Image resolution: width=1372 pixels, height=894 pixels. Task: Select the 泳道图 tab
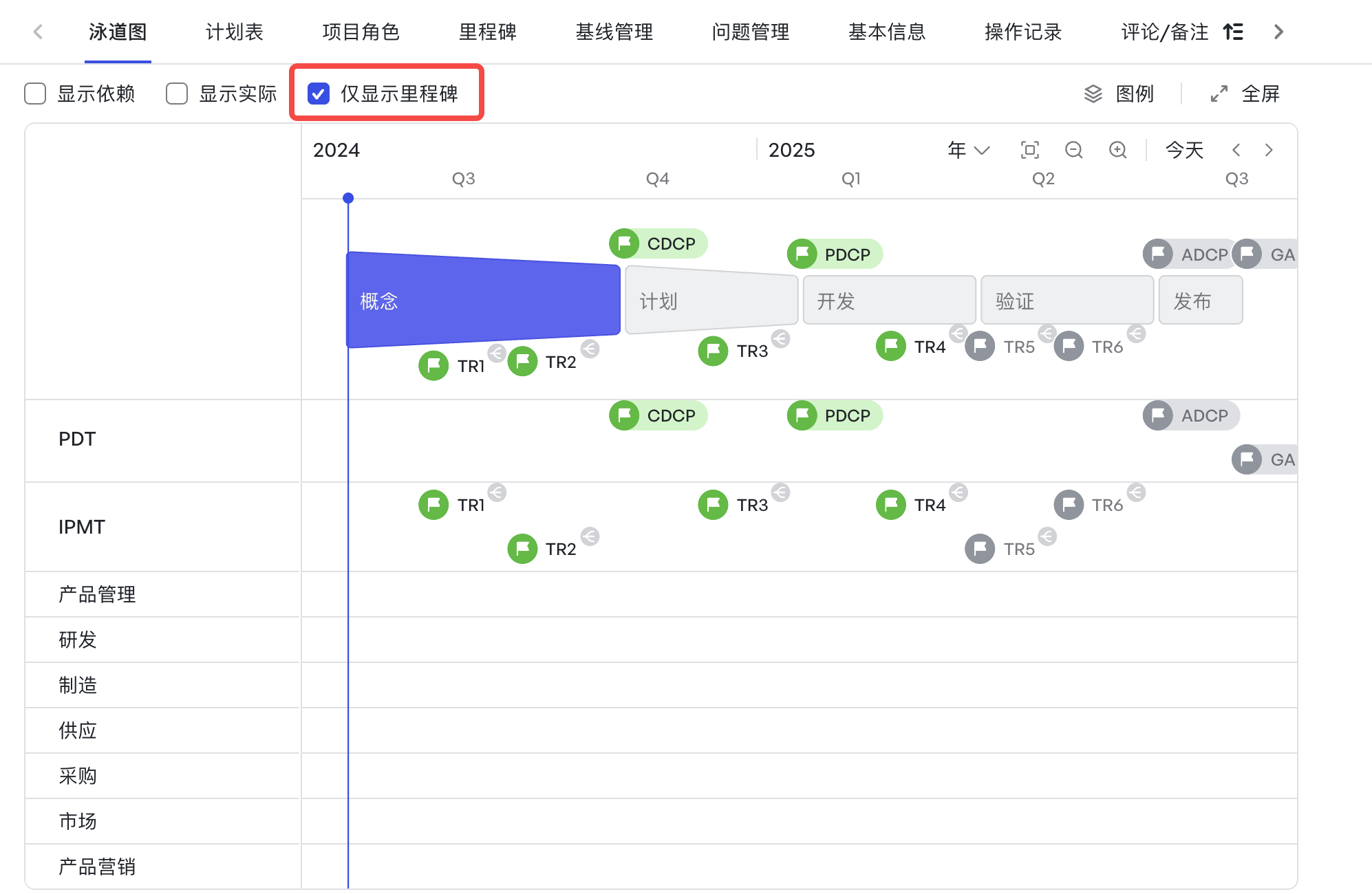click(118, 32)
